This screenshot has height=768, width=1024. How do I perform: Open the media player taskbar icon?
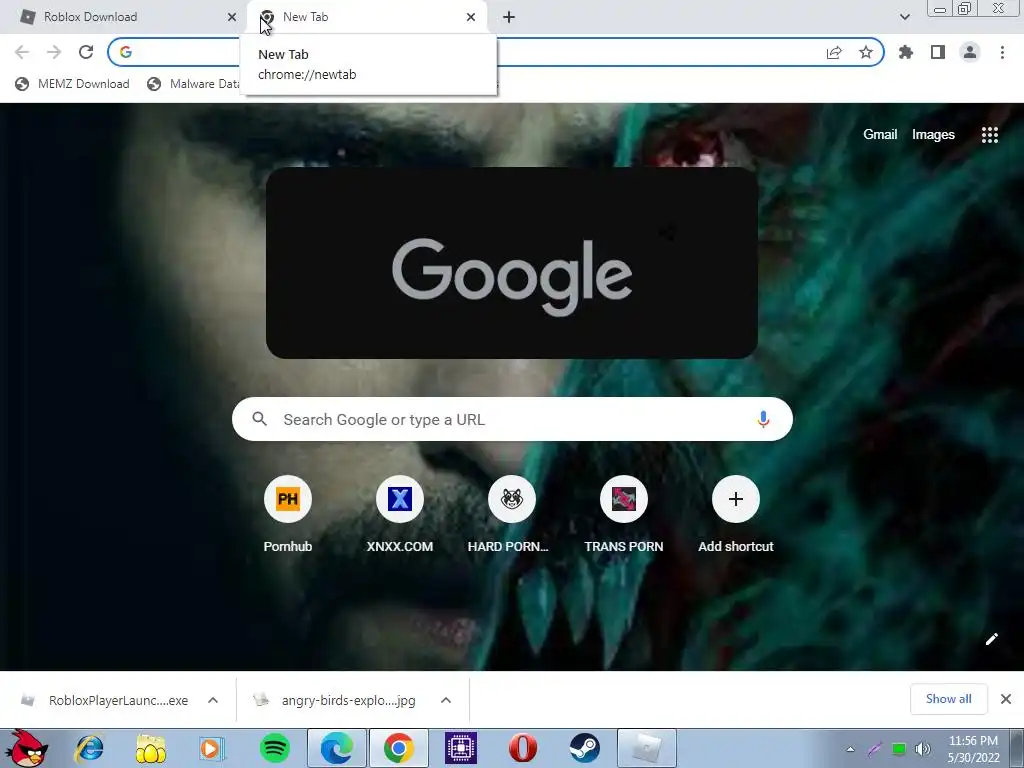(212, 748)
